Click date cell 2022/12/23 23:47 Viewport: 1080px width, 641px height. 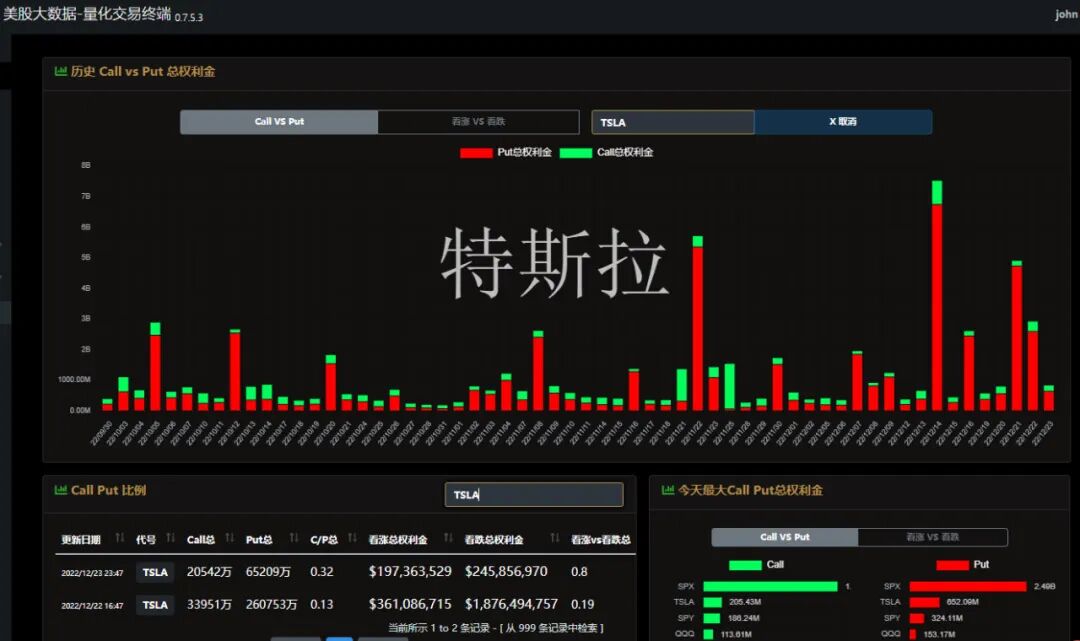pos(92,573)
